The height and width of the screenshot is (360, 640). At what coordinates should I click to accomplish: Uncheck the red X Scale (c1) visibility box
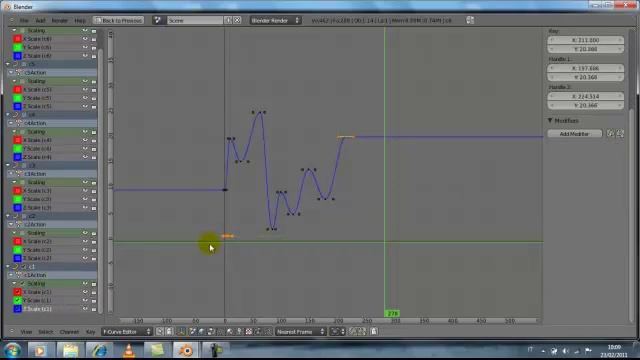pyautogui.click(x=17, y=292)
